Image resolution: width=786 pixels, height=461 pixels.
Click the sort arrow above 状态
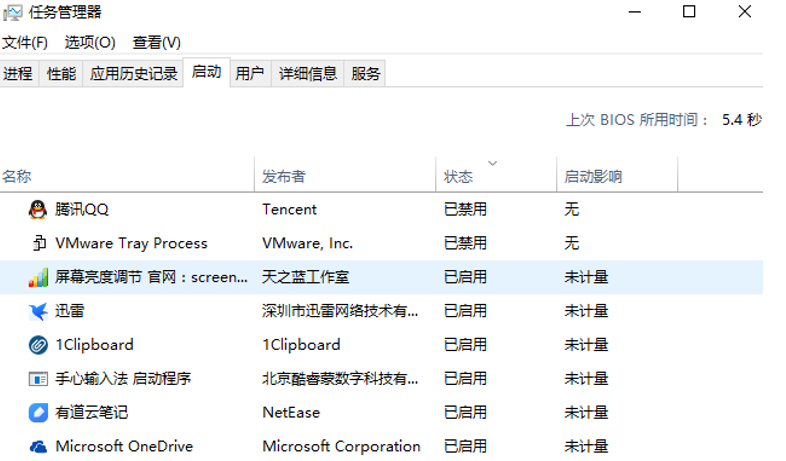coord(493,163)
